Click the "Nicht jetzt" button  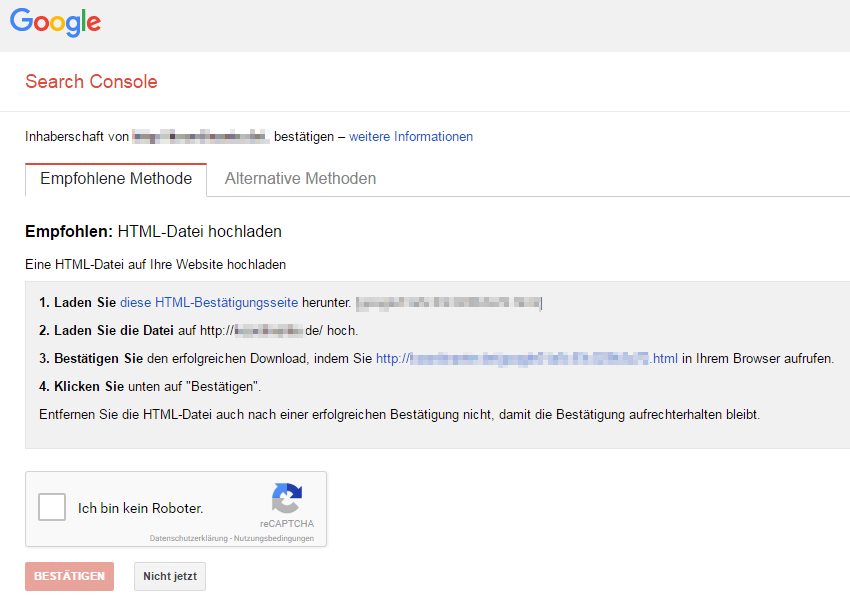[170, 576]
